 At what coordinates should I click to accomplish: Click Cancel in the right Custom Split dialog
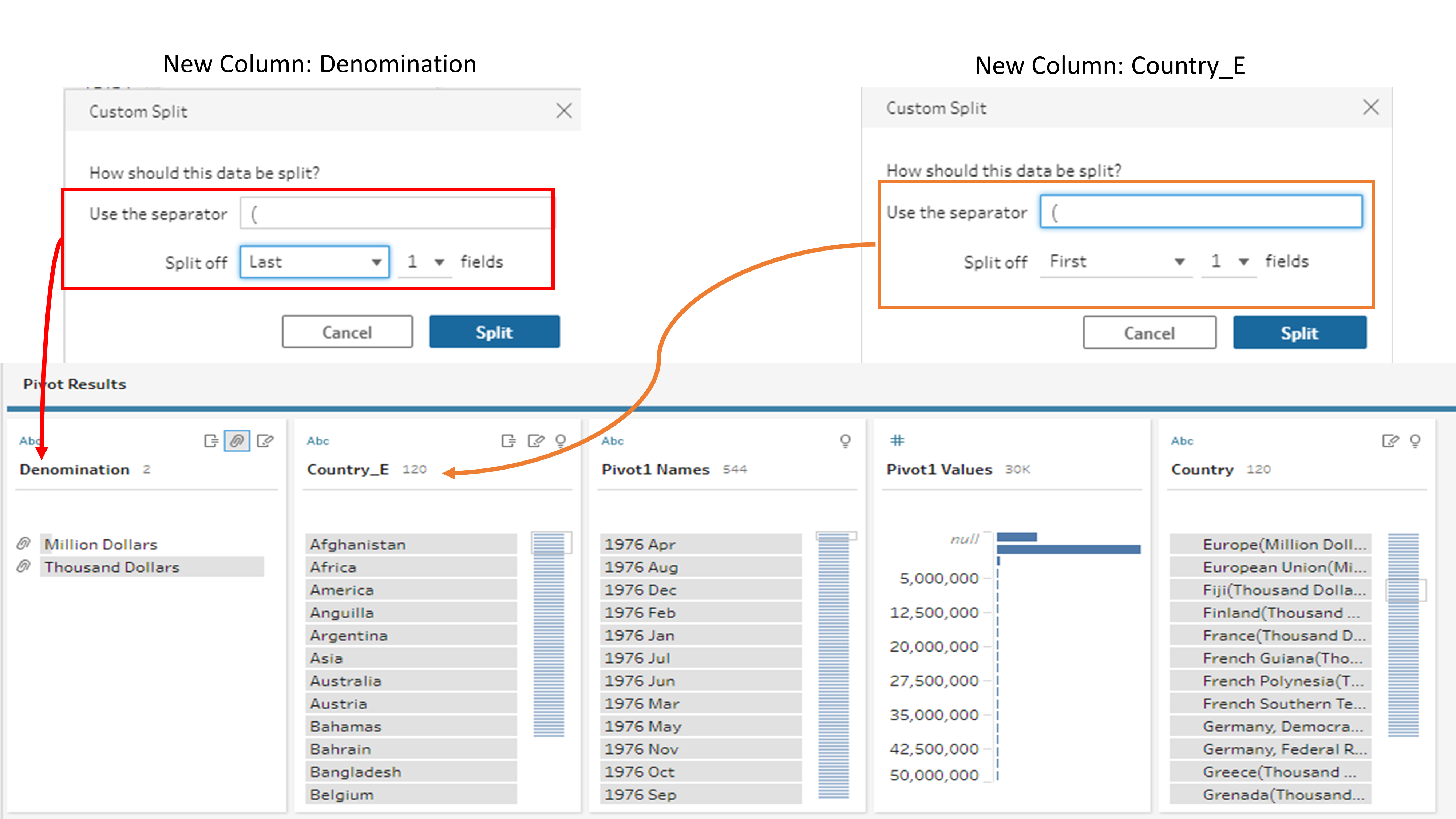coord(1150,333)
